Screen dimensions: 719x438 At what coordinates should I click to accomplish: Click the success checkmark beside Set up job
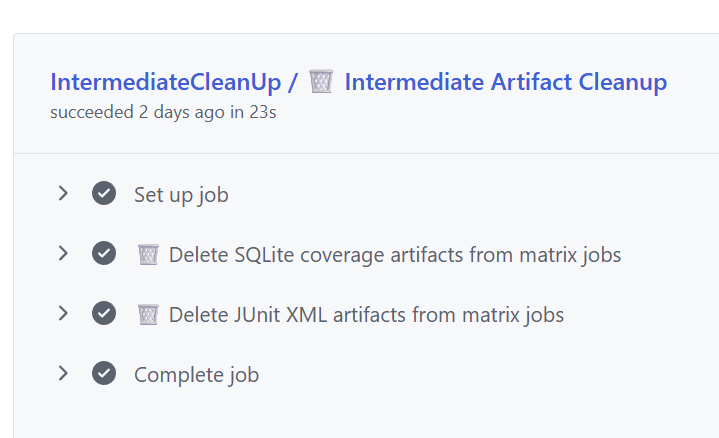click(x=104, y=193)
